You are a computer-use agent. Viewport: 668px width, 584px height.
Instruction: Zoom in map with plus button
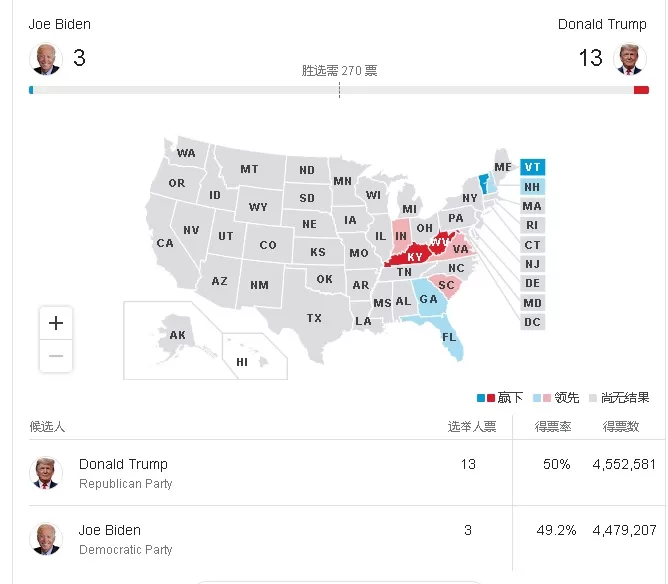pyautogui.click(x=56, y=323)
